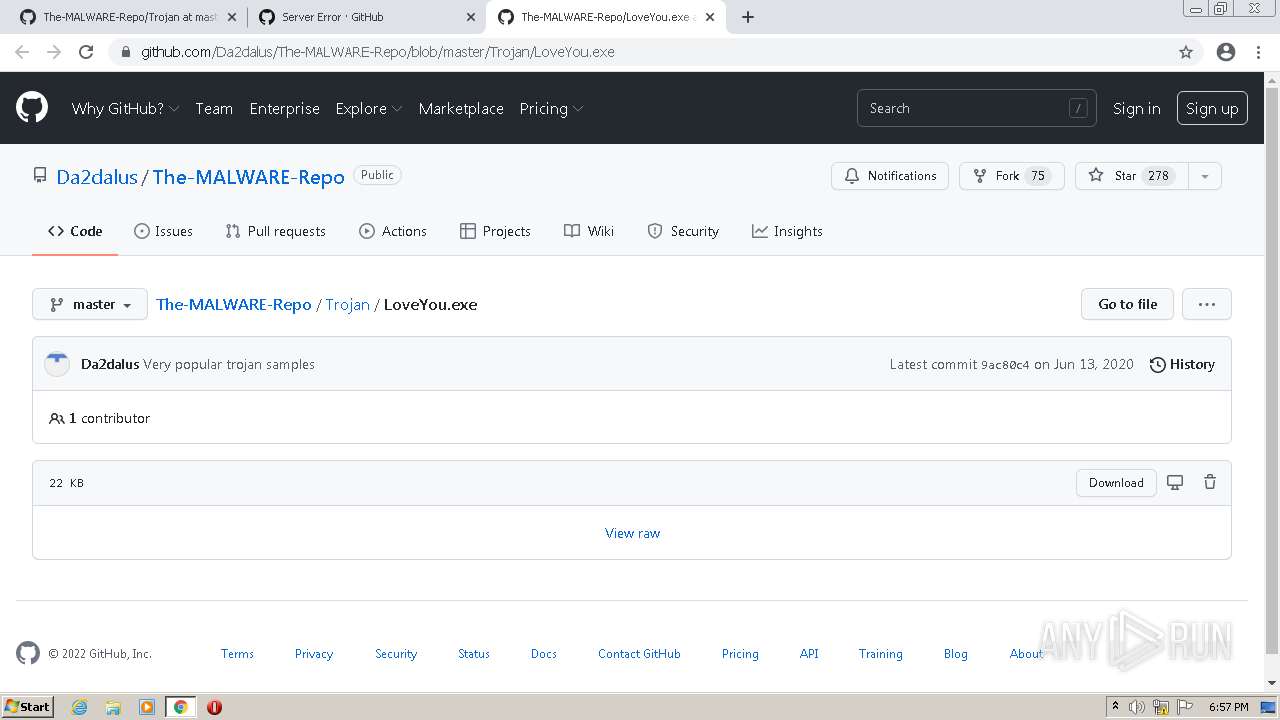Focus the GitHub search field
Screen dimensions: 1280x720
(x=976, y=108)
